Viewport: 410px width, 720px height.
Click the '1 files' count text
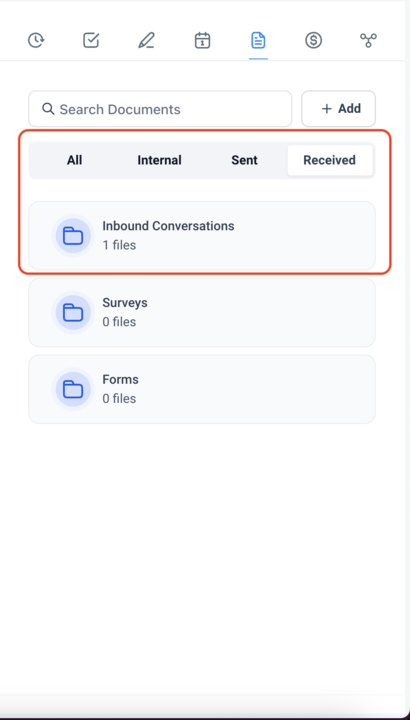point(119,245)
